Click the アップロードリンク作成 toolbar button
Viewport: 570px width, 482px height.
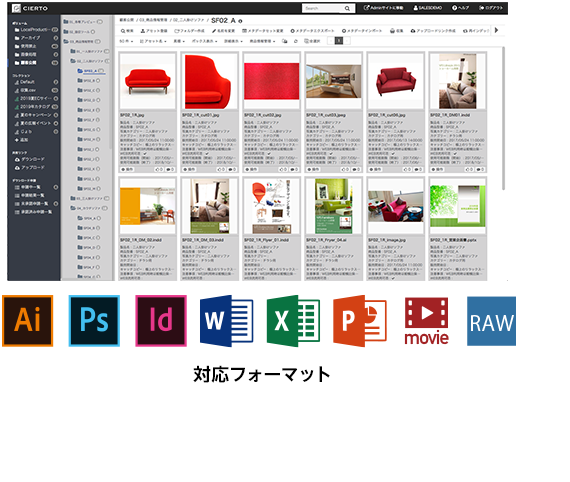coord(433,31)
